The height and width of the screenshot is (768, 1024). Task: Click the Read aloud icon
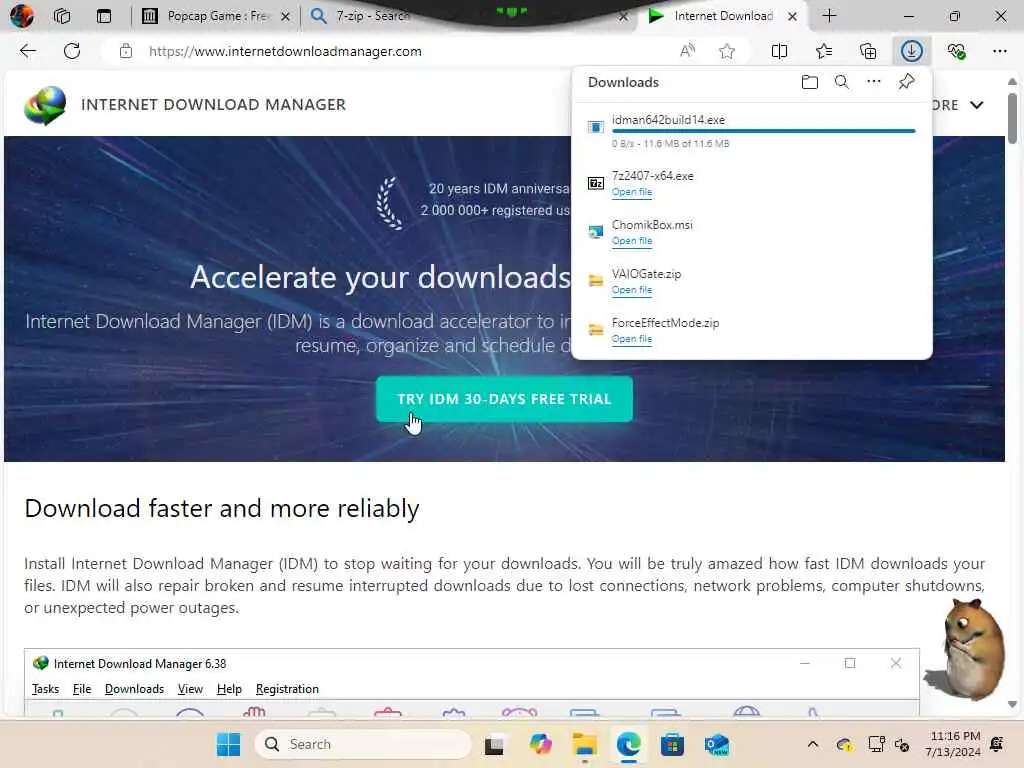tap(687, 51)
